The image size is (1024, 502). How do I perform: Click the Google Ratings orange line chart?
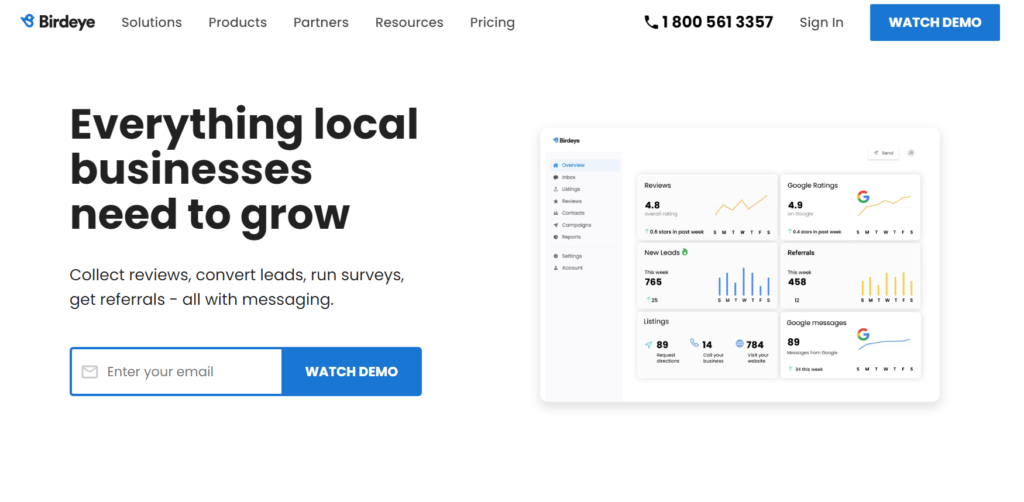884,205
